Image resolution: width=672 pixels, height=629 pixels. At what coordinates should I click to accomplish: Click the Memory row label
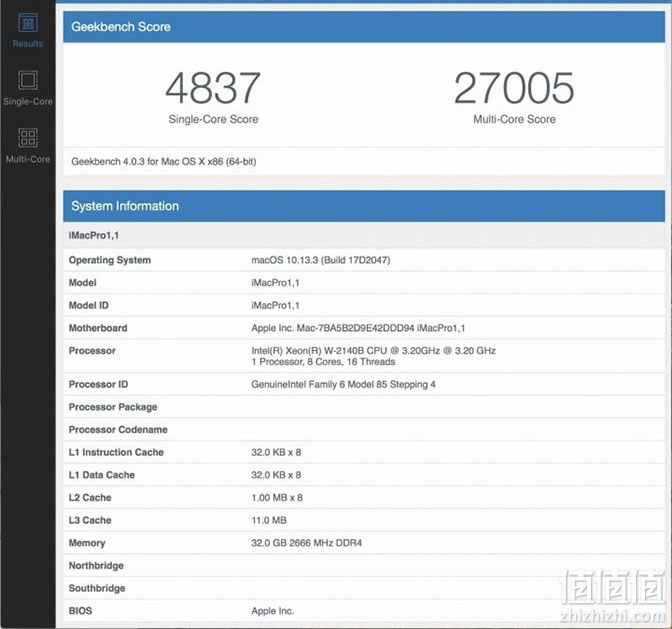[x=87, y=543]
